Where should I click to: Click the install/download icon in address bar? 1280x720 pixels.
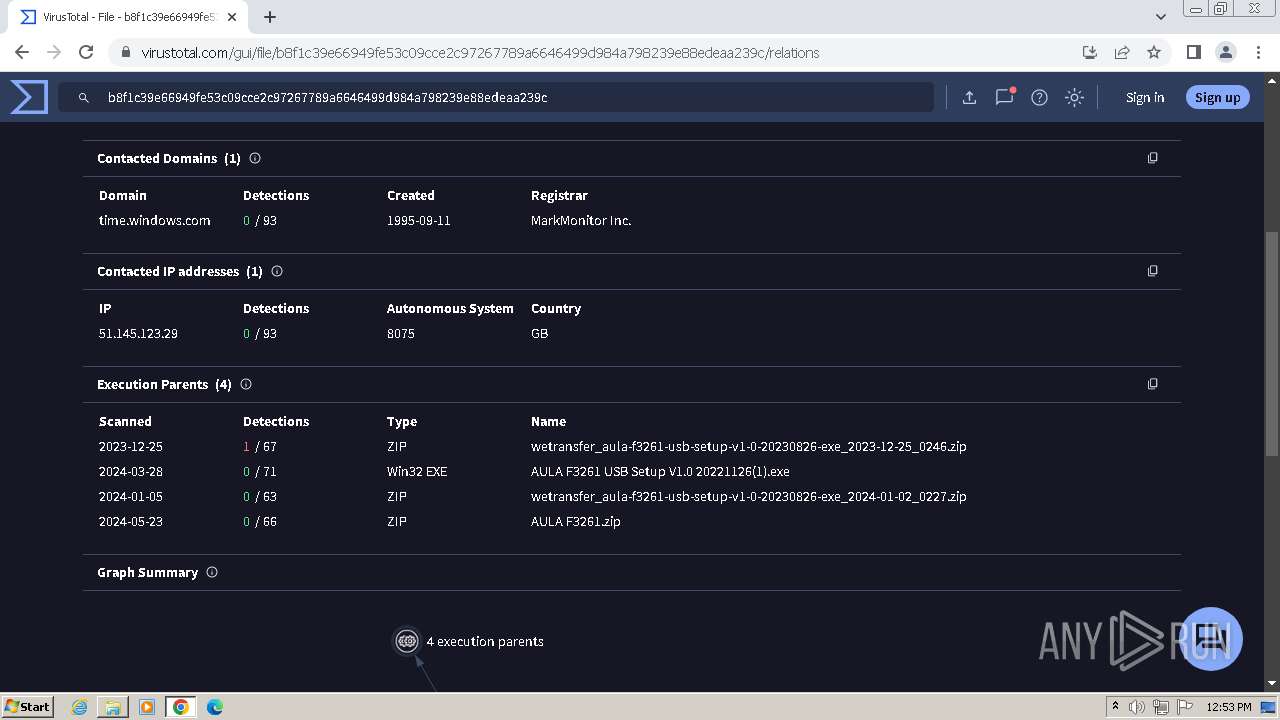(x=1090, y=52)
